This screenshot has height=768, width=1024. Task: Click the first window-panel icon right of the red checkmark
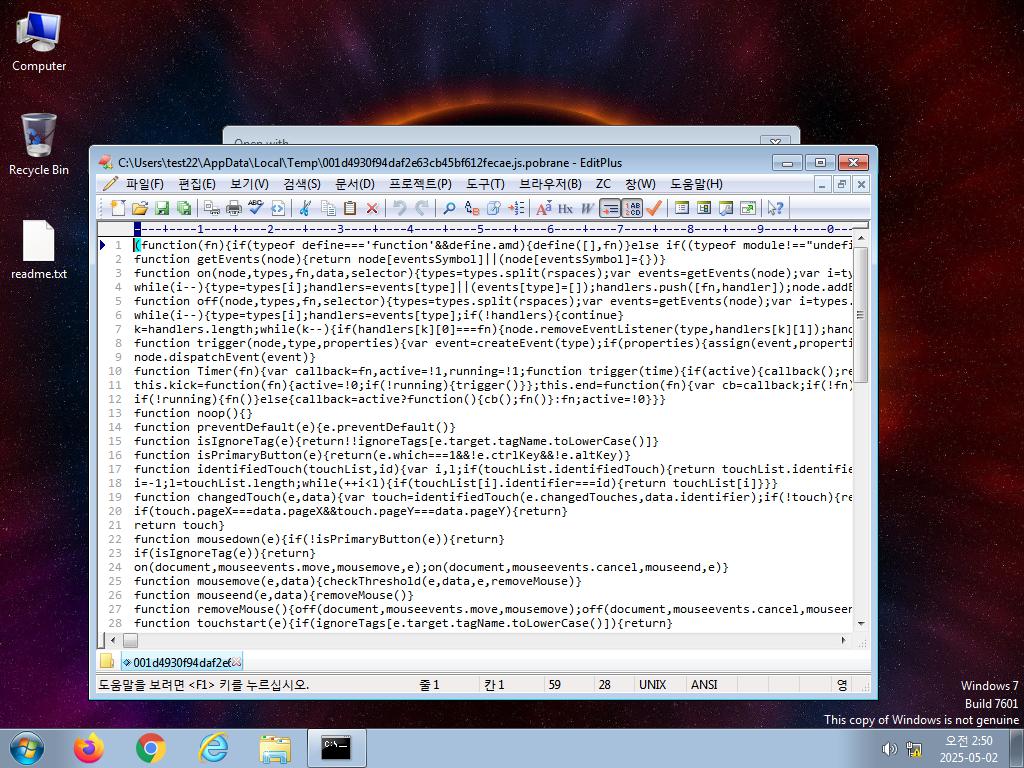click(x=682, y=208)
